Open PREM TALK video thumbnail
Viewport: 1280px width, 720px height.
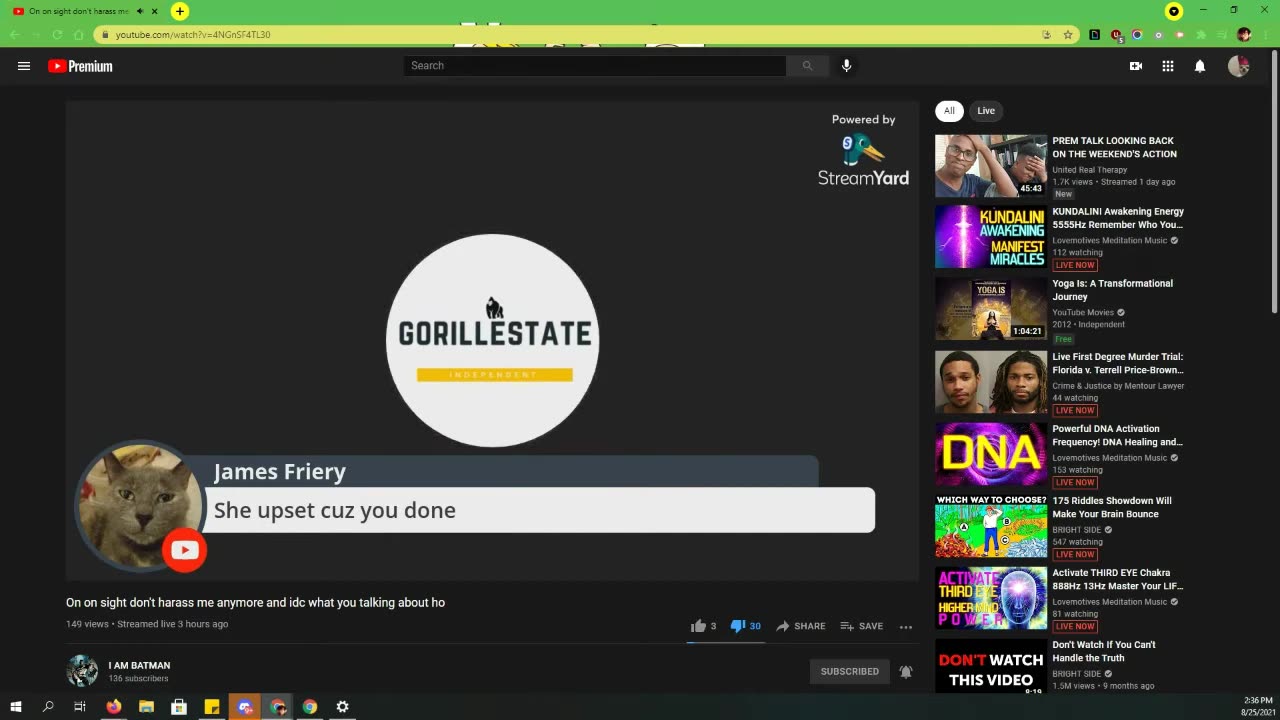click(x=991, y=166)
